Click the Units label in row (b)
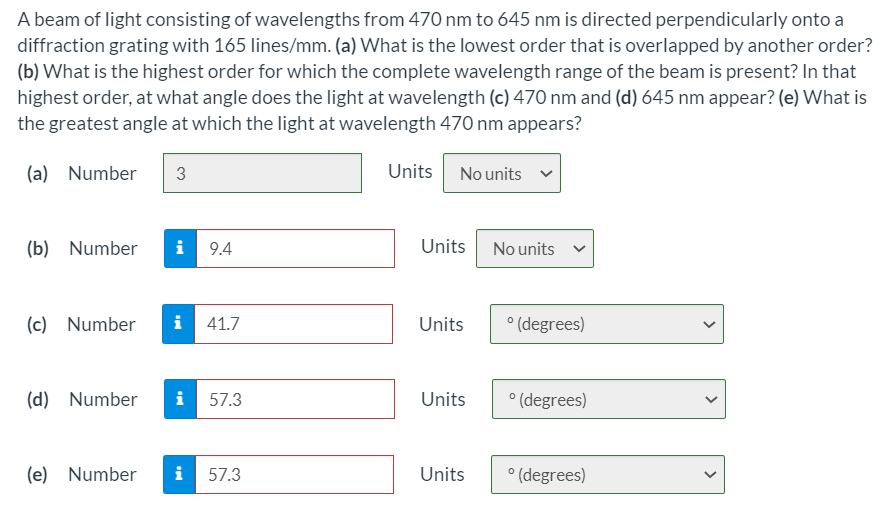The width and height of the screenshot is (892, 530). (443, 246)
